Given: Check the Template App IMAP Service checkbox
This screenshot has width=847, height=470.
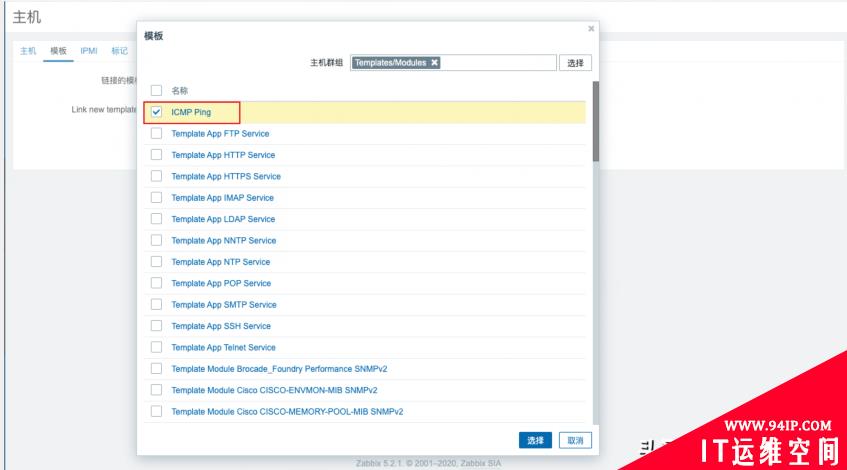Looking at the screenshot, I should click(x=156, y=197).
